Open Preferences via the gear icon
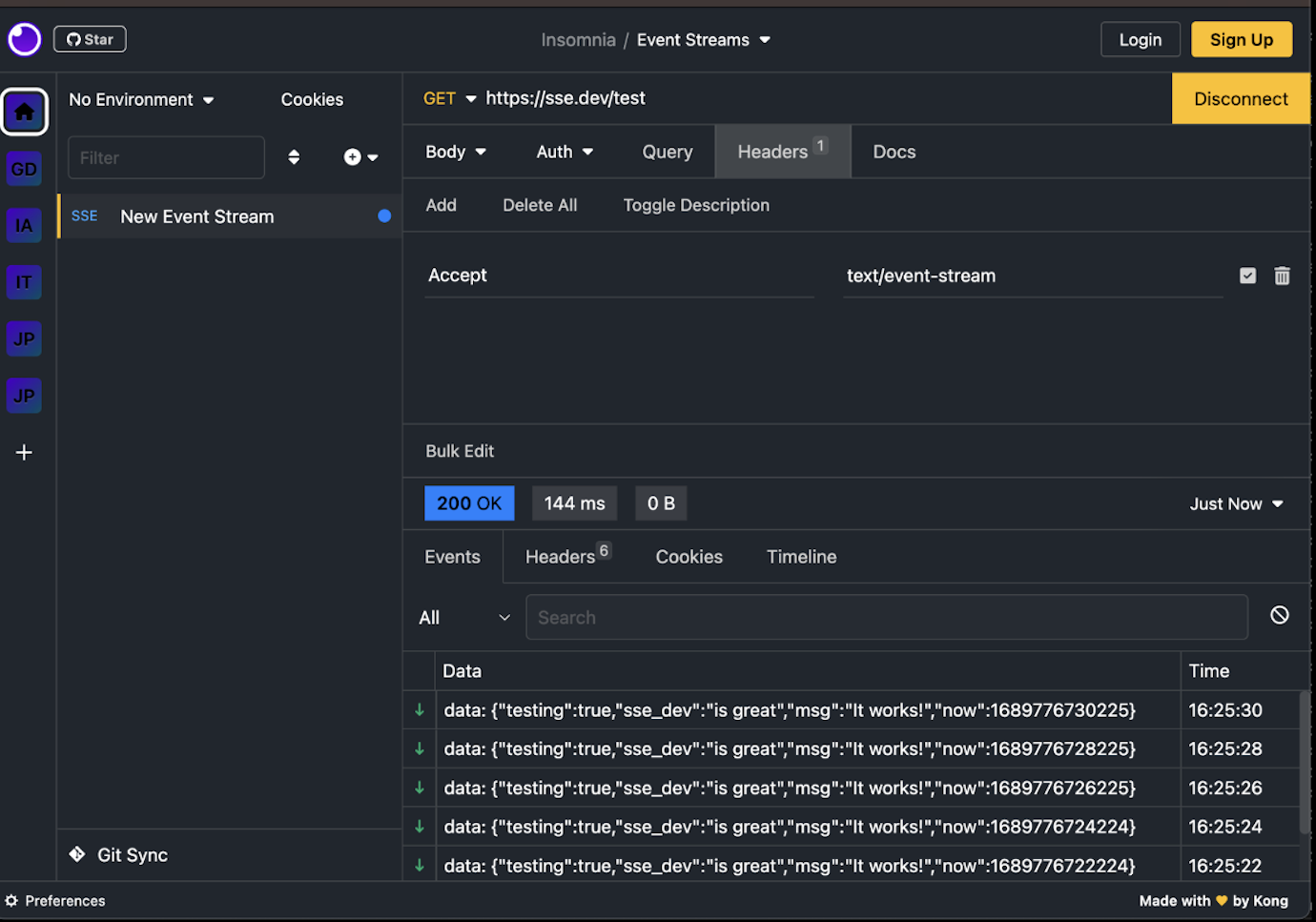1316x922 pixels. tap(12, 900)
